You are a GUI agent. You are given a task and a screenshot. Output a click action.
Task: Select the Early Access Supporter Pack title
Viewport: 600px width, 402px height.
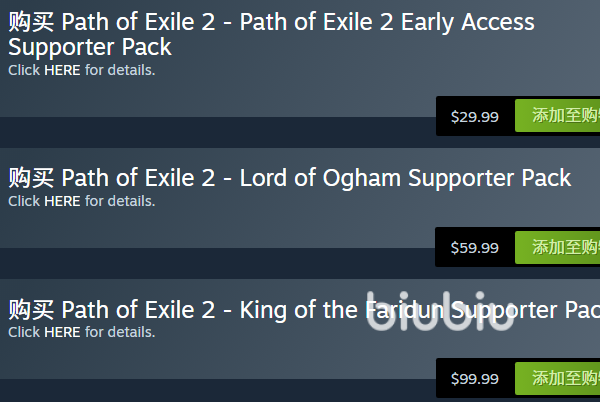(271, 34)
